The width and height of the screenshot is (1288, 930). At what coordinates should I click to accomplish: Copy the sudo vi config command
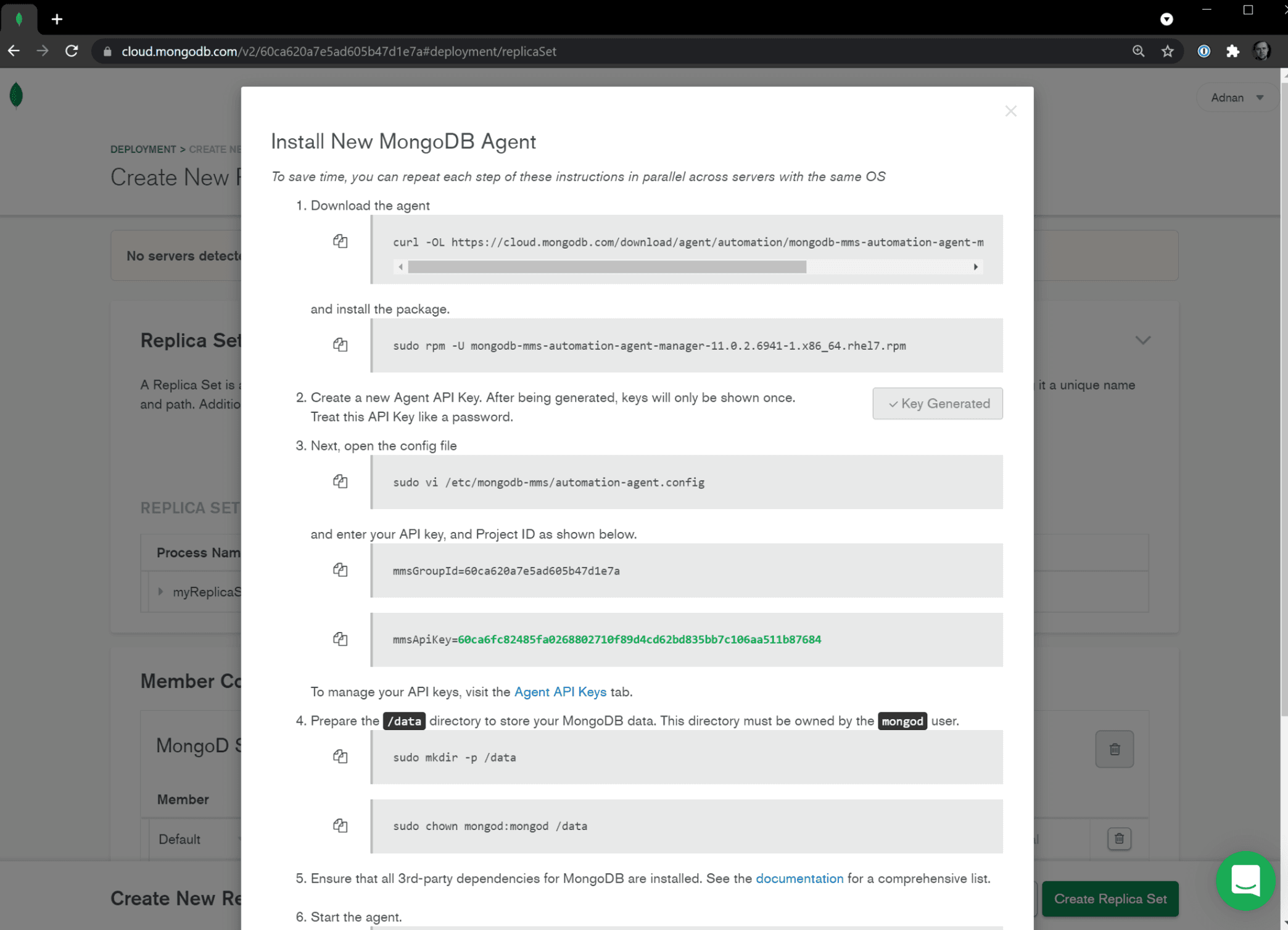pos(340,481)
